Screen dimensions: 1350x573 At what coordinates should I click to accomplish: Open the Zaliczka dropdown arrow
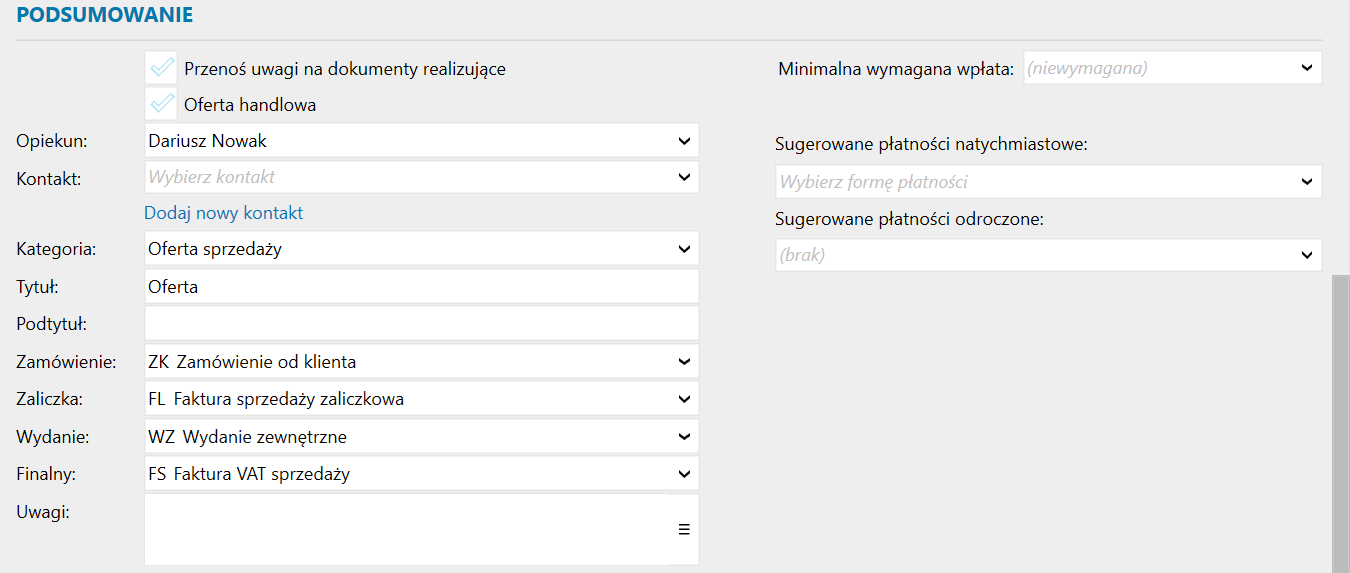coord(684,399)
